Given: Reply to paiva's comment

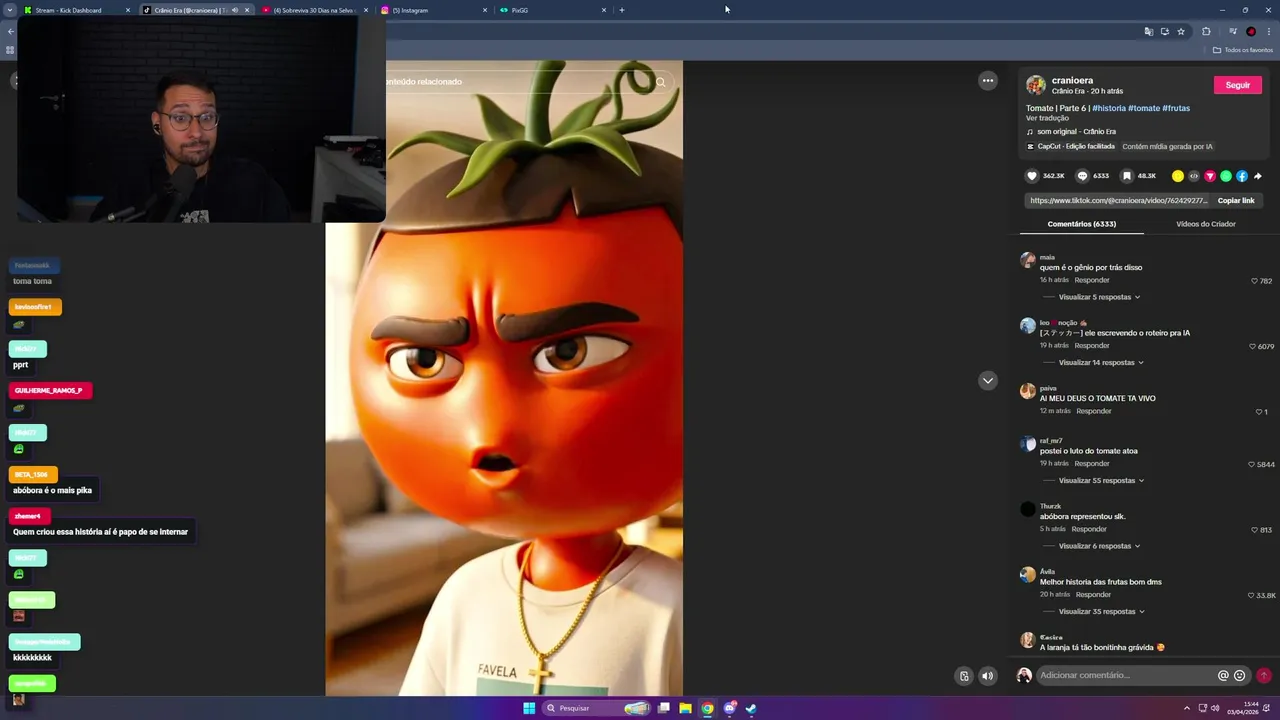Looking at the screenshot, I should click(1094, 411).
